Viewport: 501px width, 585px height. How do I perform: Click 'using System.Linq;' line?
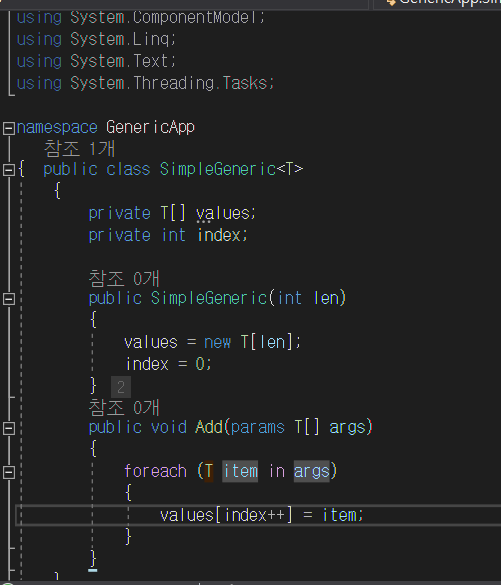pos(96,39)
